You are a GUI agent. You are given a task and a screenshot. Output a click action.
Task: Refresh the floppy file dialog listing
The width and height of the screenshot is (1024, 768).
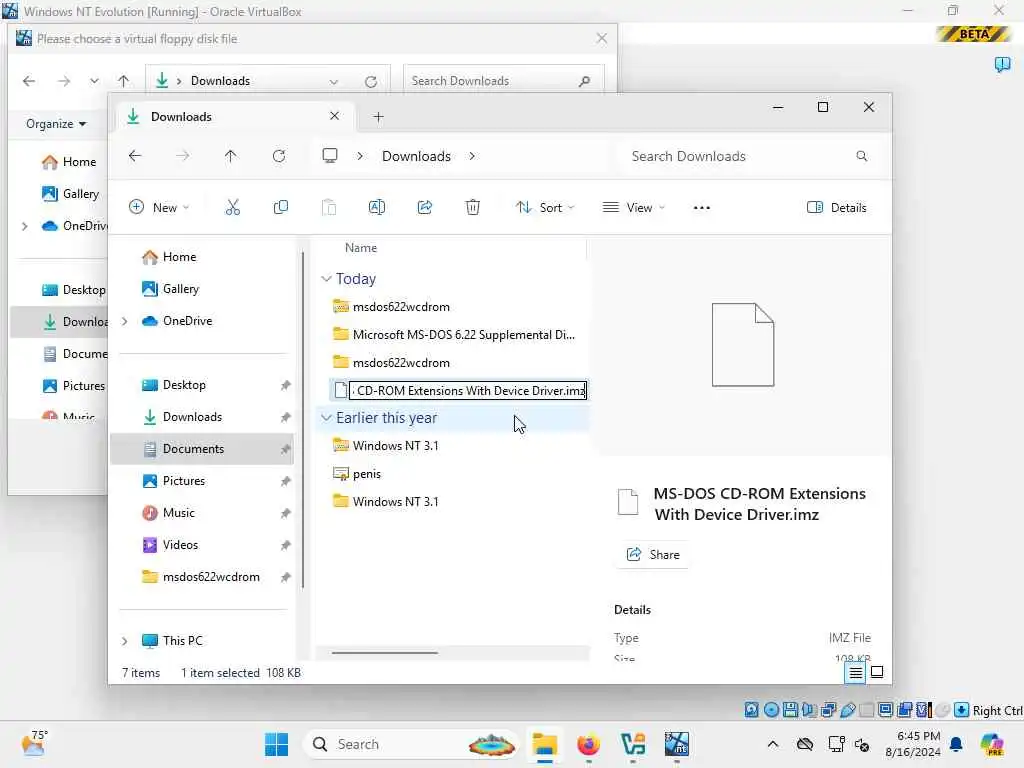coord(371,82)
